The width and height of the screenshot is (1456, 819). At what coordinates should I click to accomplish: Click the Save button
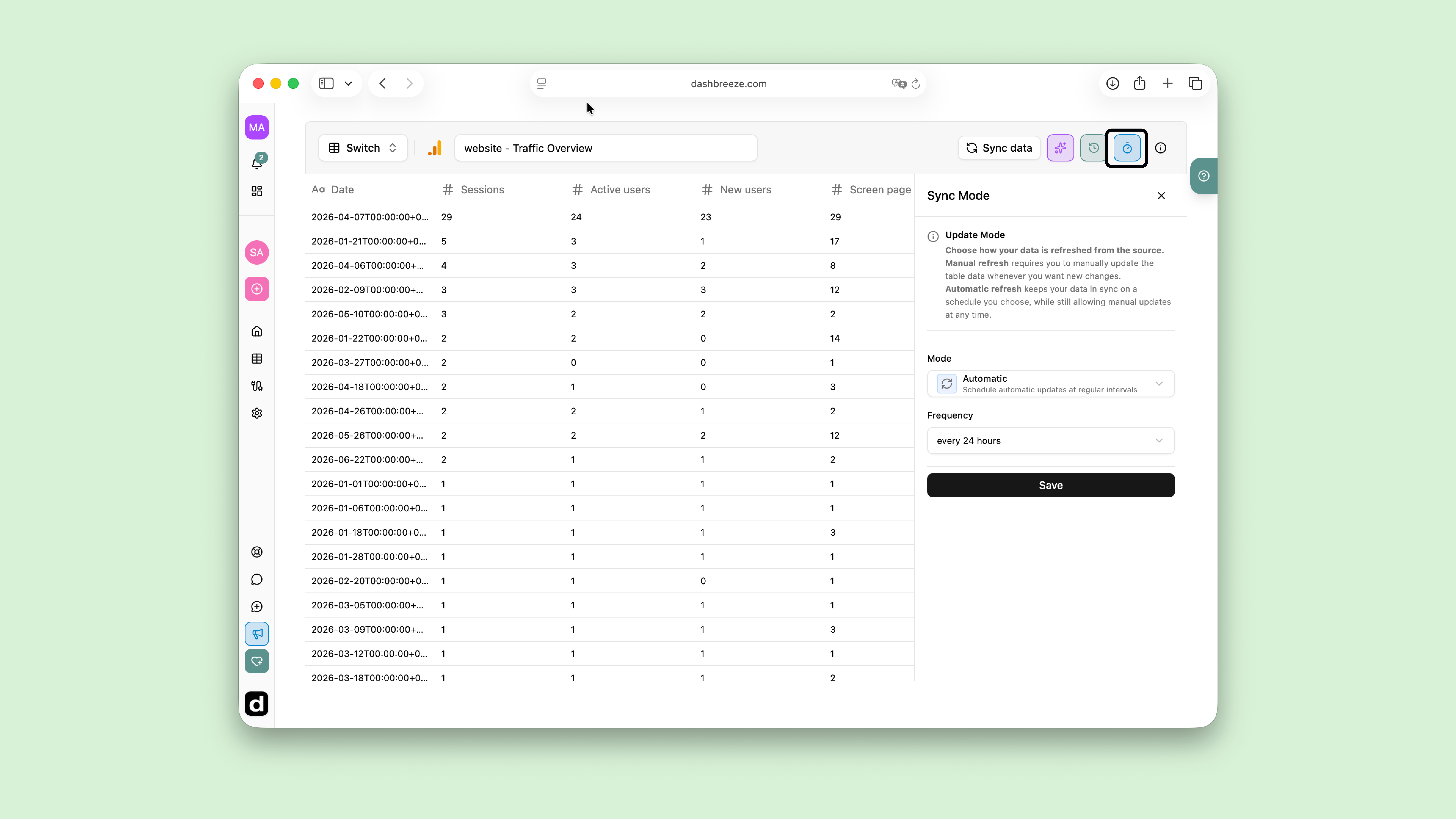1051,486
